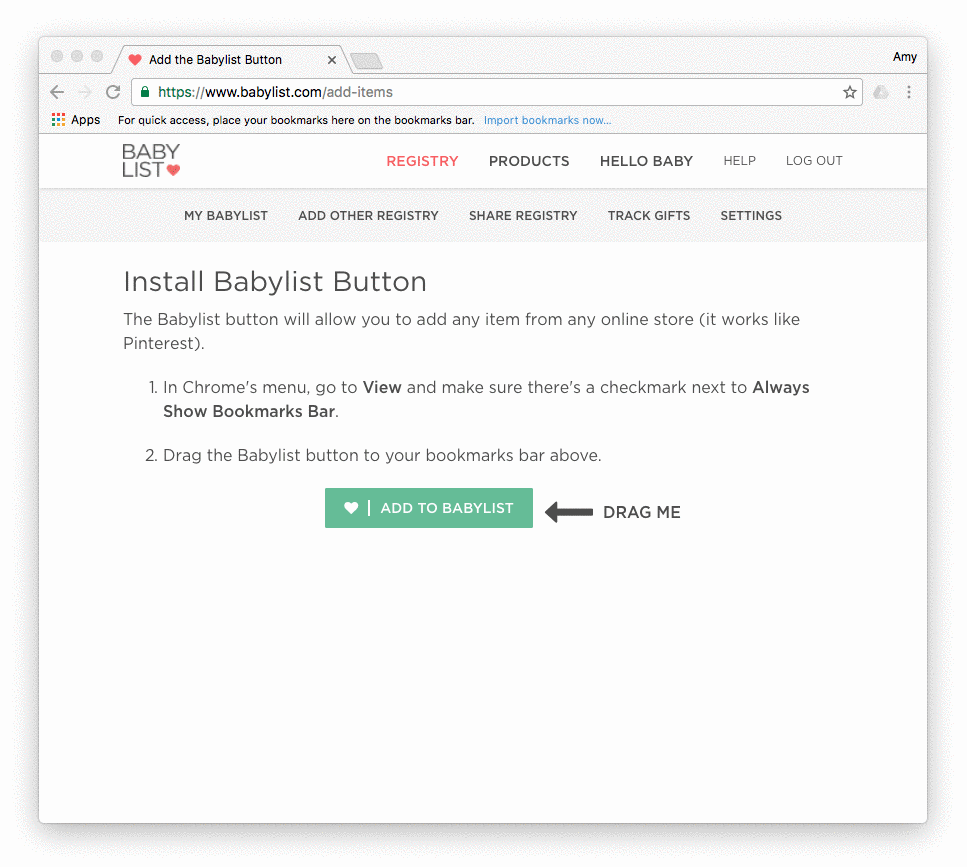This screenshot has width=967, height=867.
Task: Click the browser forward arrow
Action: pyautogui.click(x=85, y=92)
